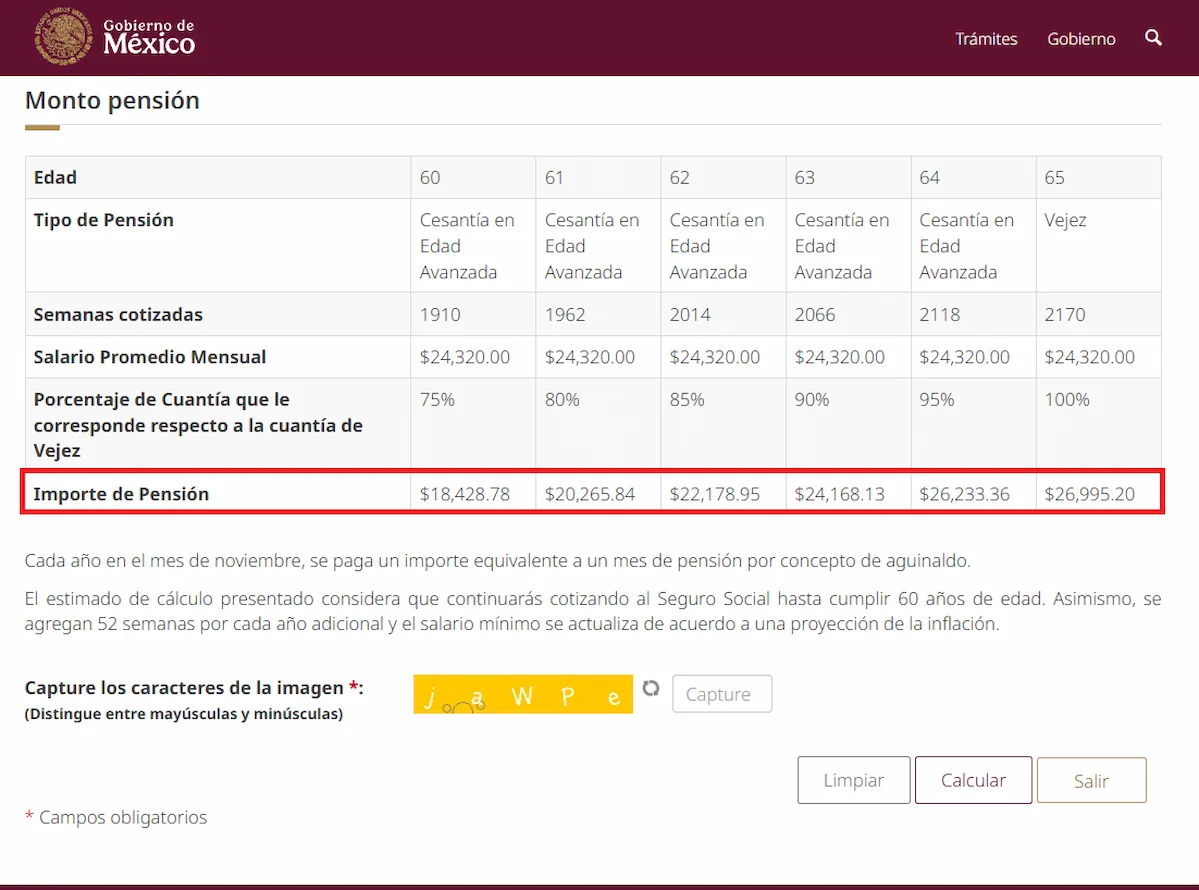Click the Importe de Pensión row label

tap(121, 494)
